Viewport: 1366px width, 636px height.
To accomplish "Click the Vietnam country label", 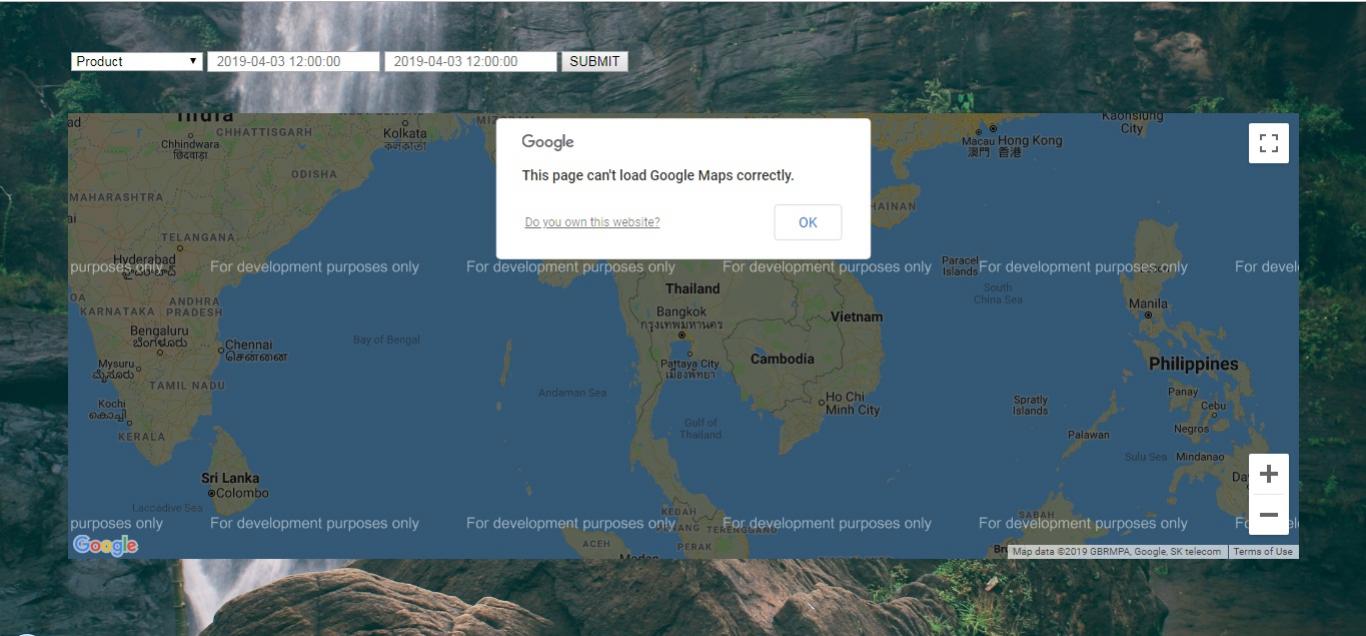I will [857, 317].
